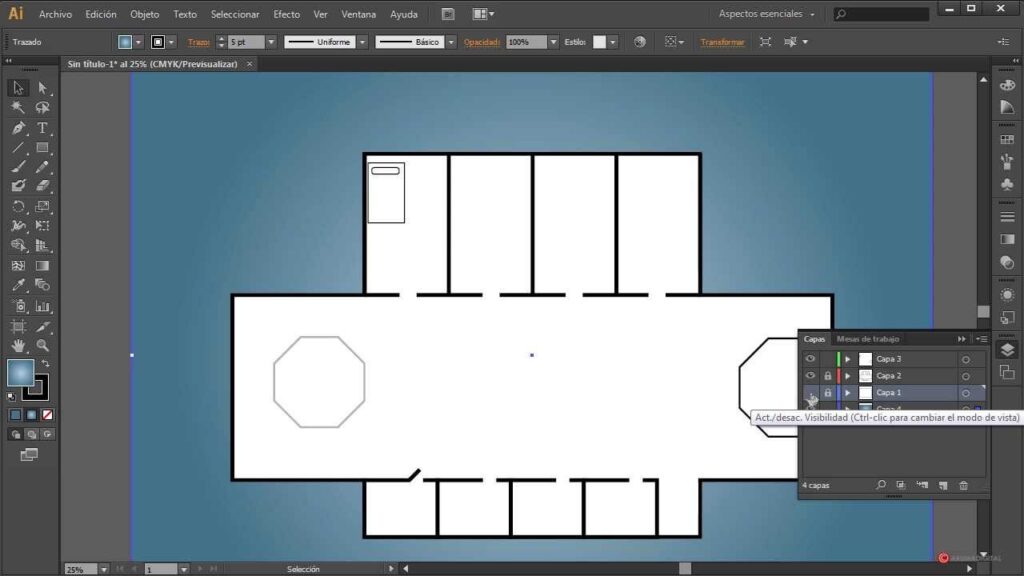Image resolution: width=1024 pixels, height=576 pixels.
Task: Expand the Capa 3 layer contents
Action: click(848, 359)
